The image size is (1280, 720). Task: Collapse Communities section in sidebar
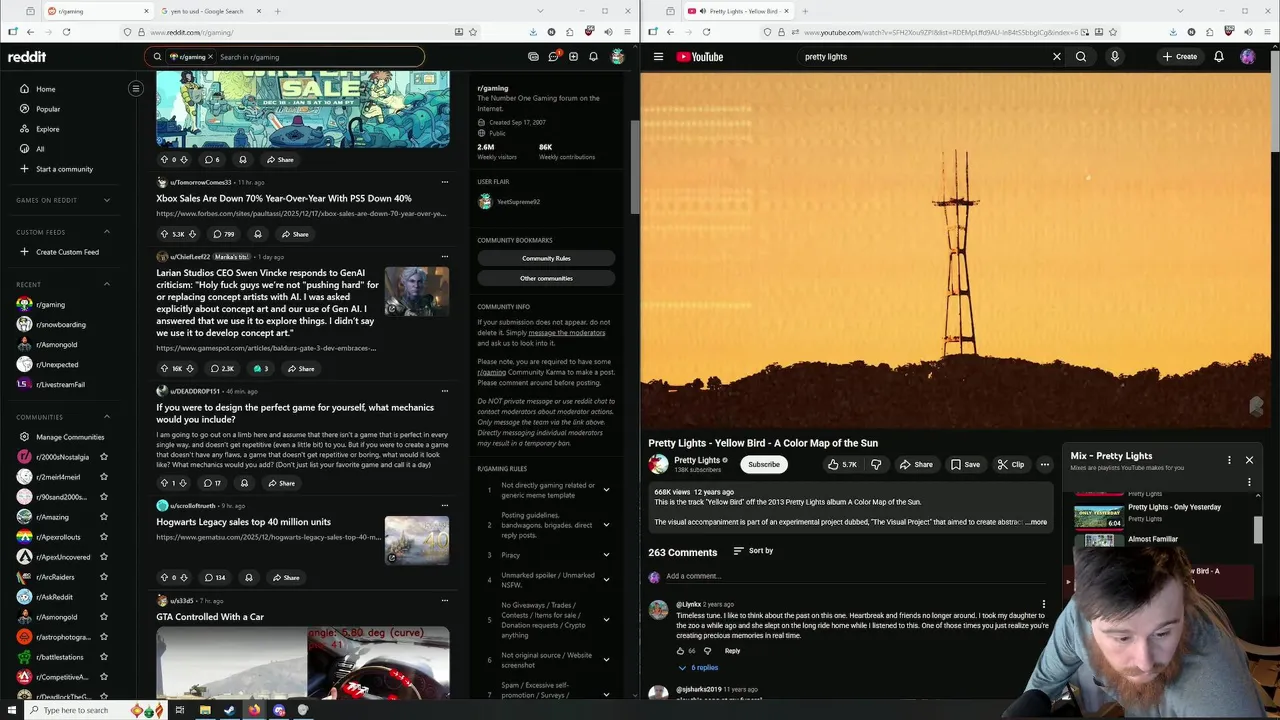(107, 417)
